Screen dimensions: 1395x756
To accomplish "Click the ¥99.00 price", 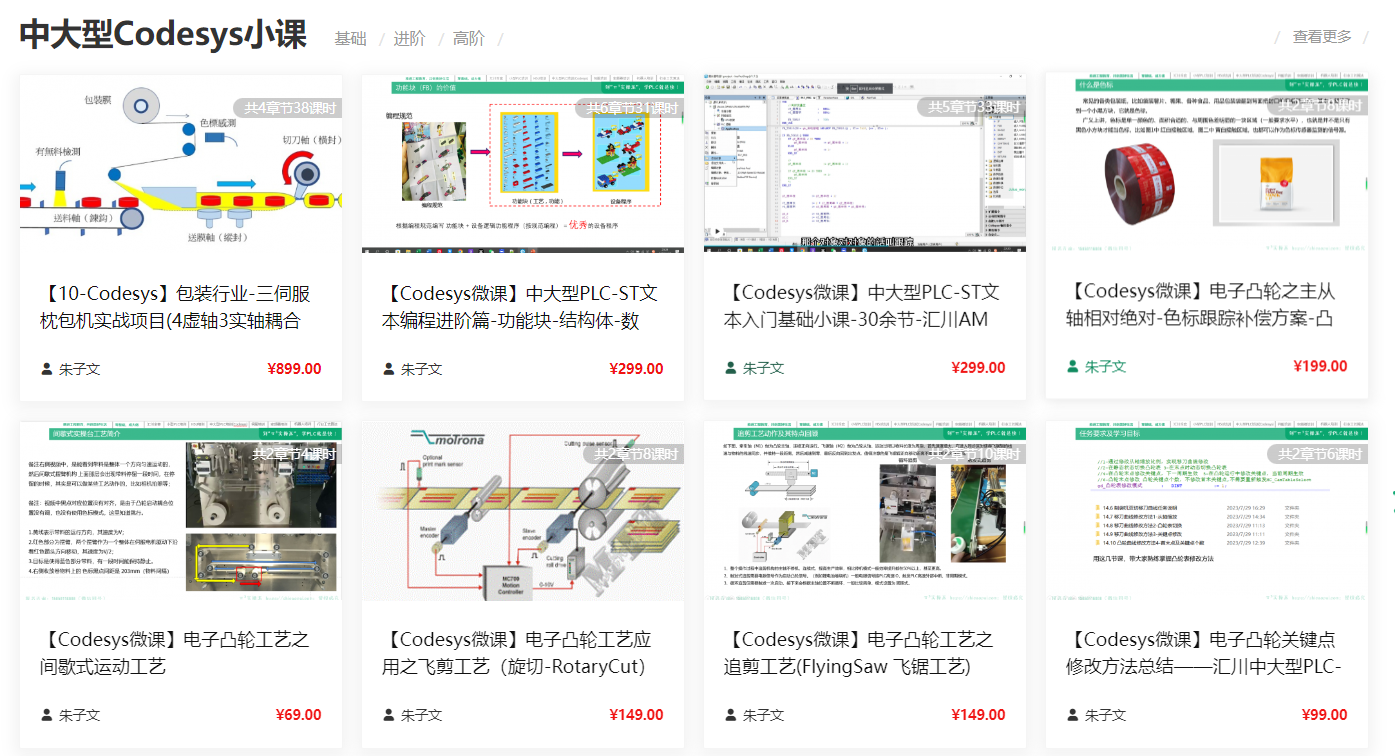I will (x=1325, y=715).
